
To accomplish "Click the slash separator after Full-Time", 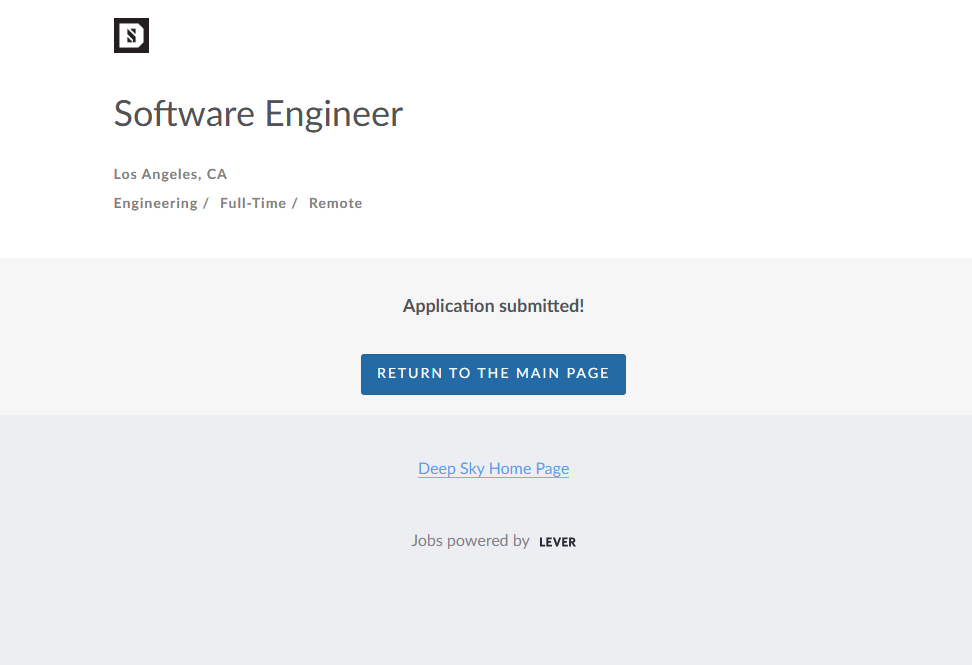I will (x=295, y=203).
